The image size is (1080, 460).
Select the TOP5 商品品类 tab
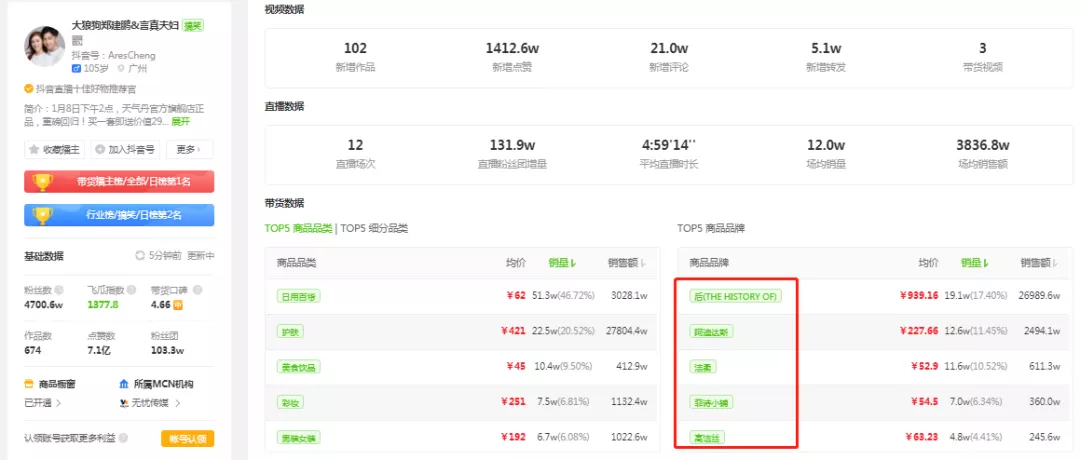[x=298, y=228]
